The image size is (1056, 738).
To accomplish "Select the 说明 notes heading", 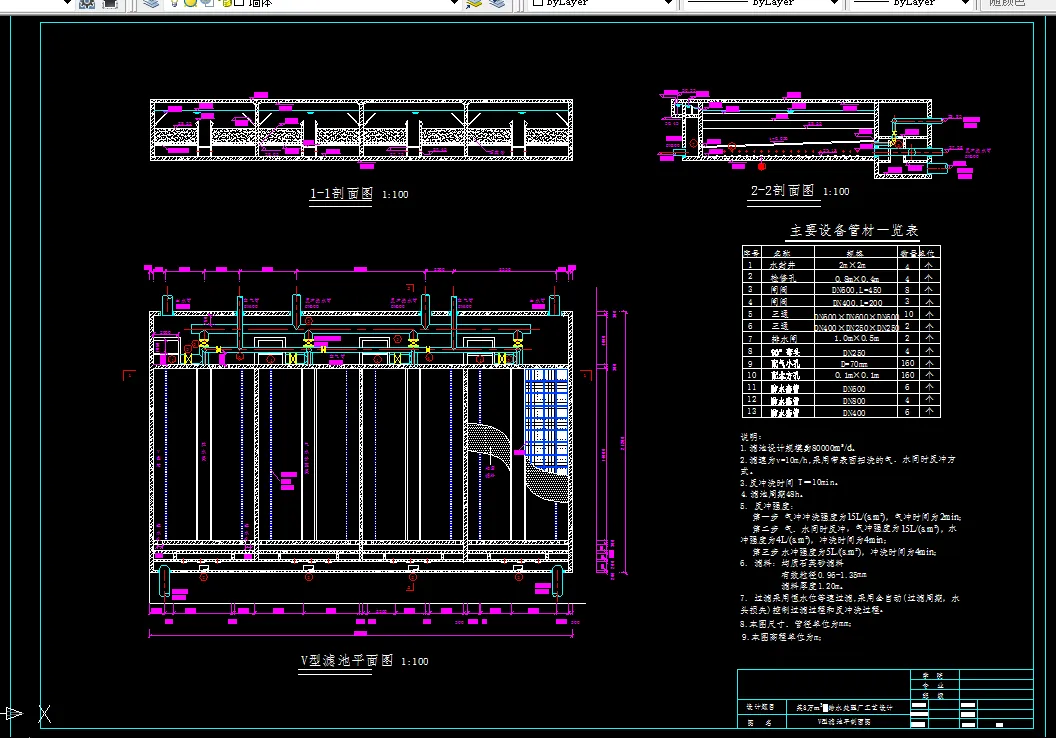I will tap(750, 437).
